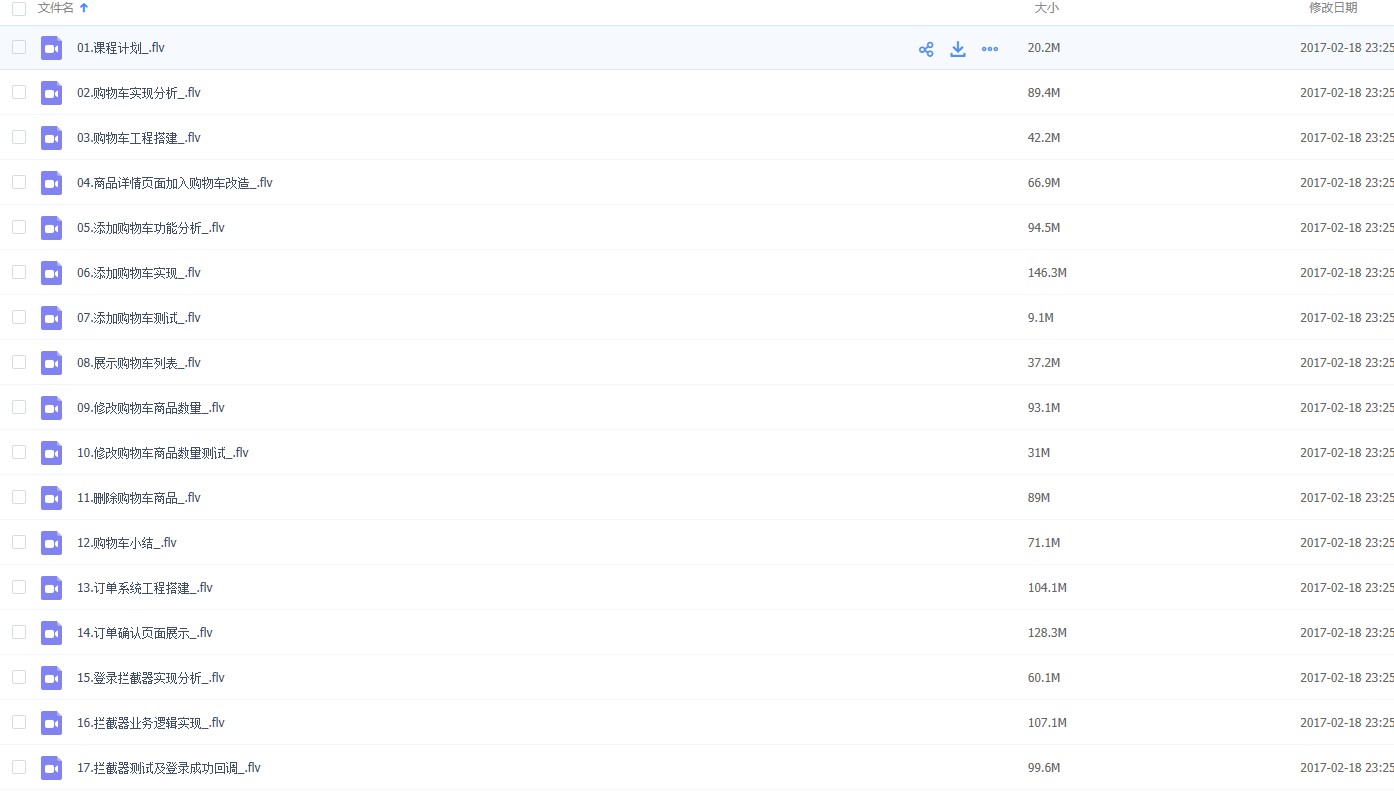Click date of 12.购物车小结_.flv row
The width and height of the screenshot is (1394, 795).
pos(1347,543)
